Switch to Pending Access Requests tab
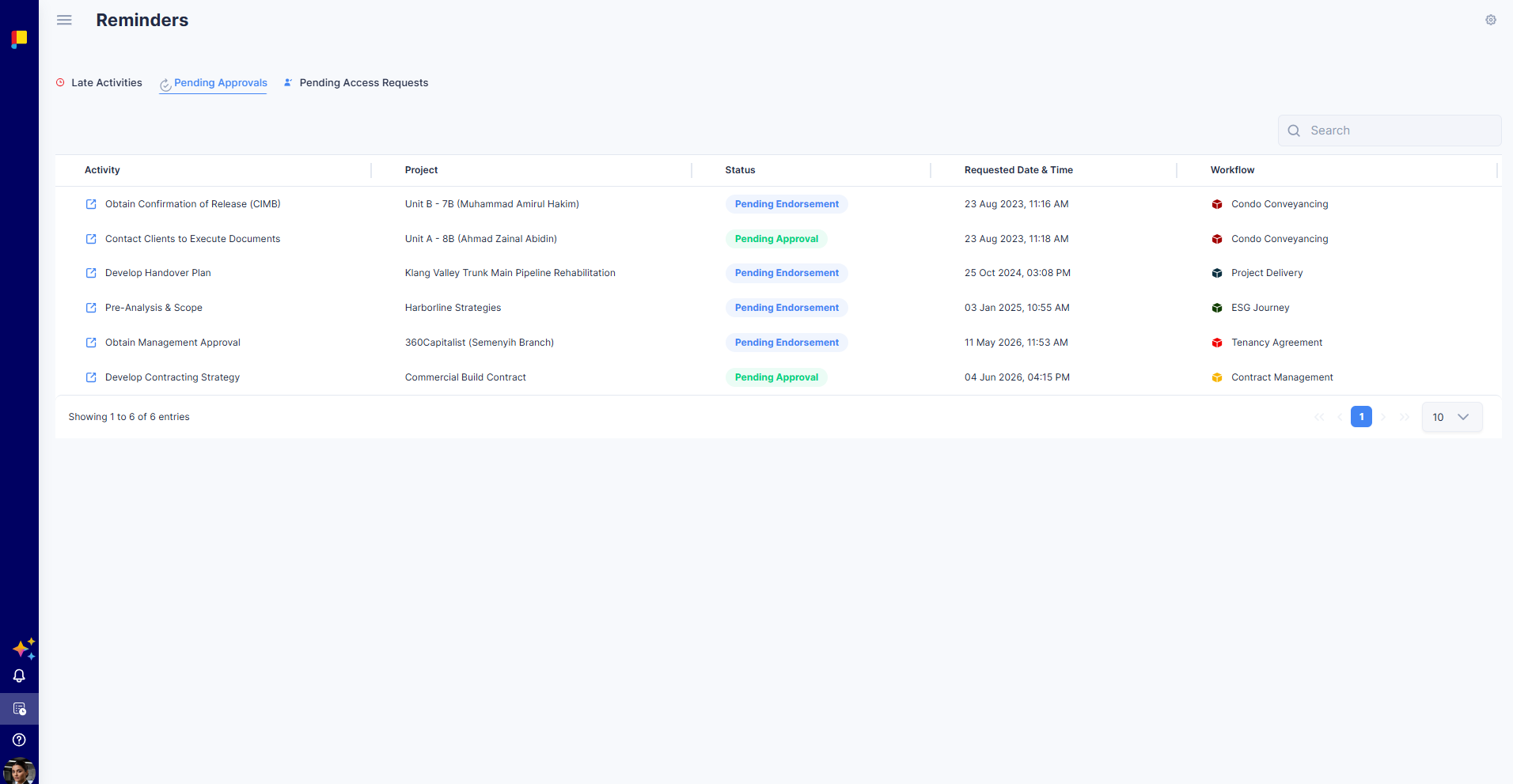Image resolution: width=1513 pixels, height=784 pixels. 356,82
